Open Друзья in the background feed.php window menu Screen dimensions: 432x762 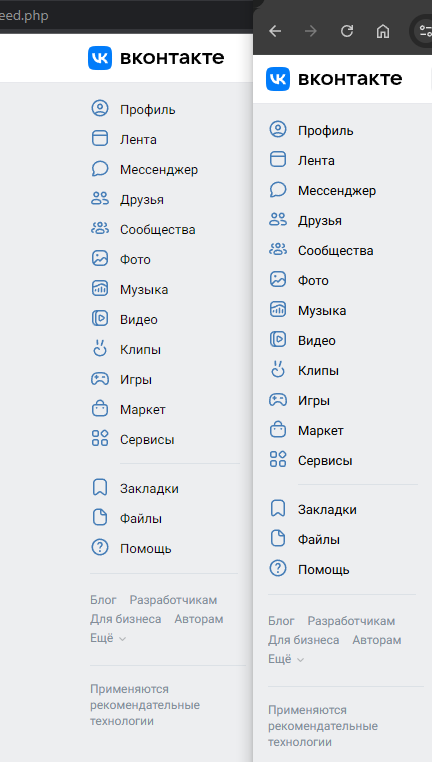(x=142, y=200)
